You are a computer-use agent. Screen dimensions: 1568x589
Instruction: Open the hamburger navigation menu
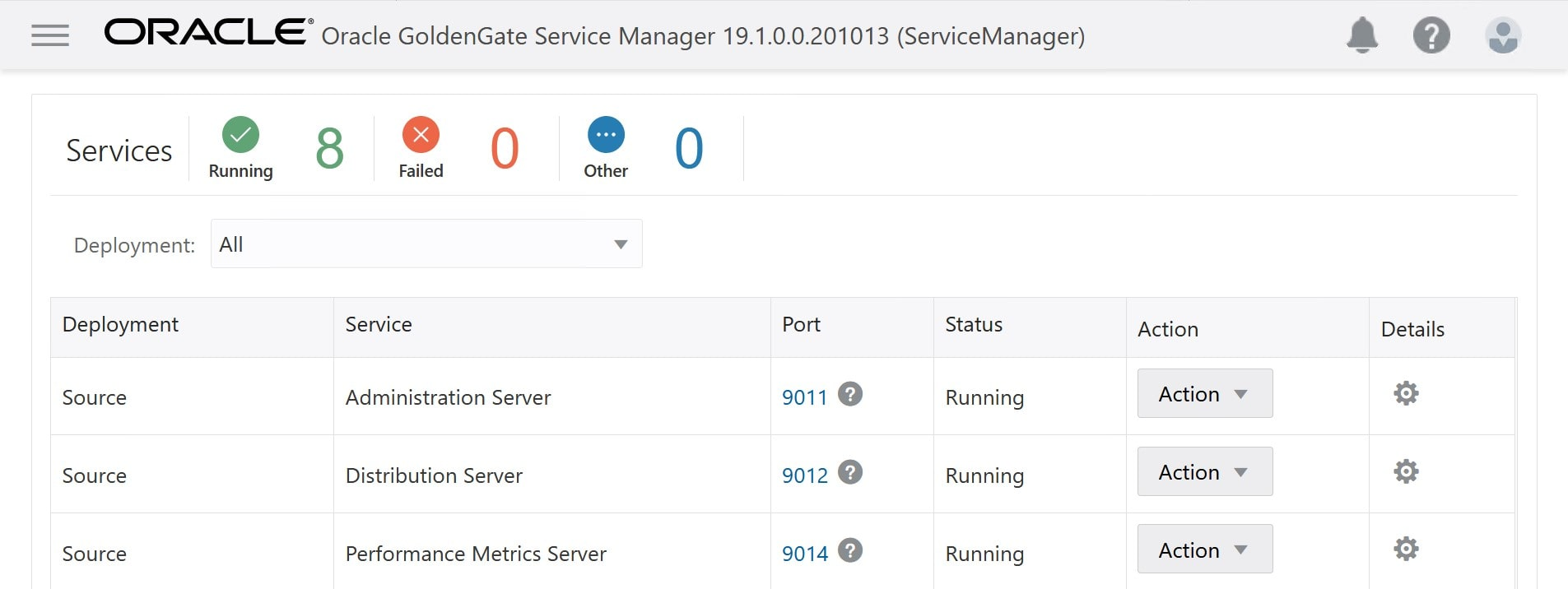tap(50, 35)
